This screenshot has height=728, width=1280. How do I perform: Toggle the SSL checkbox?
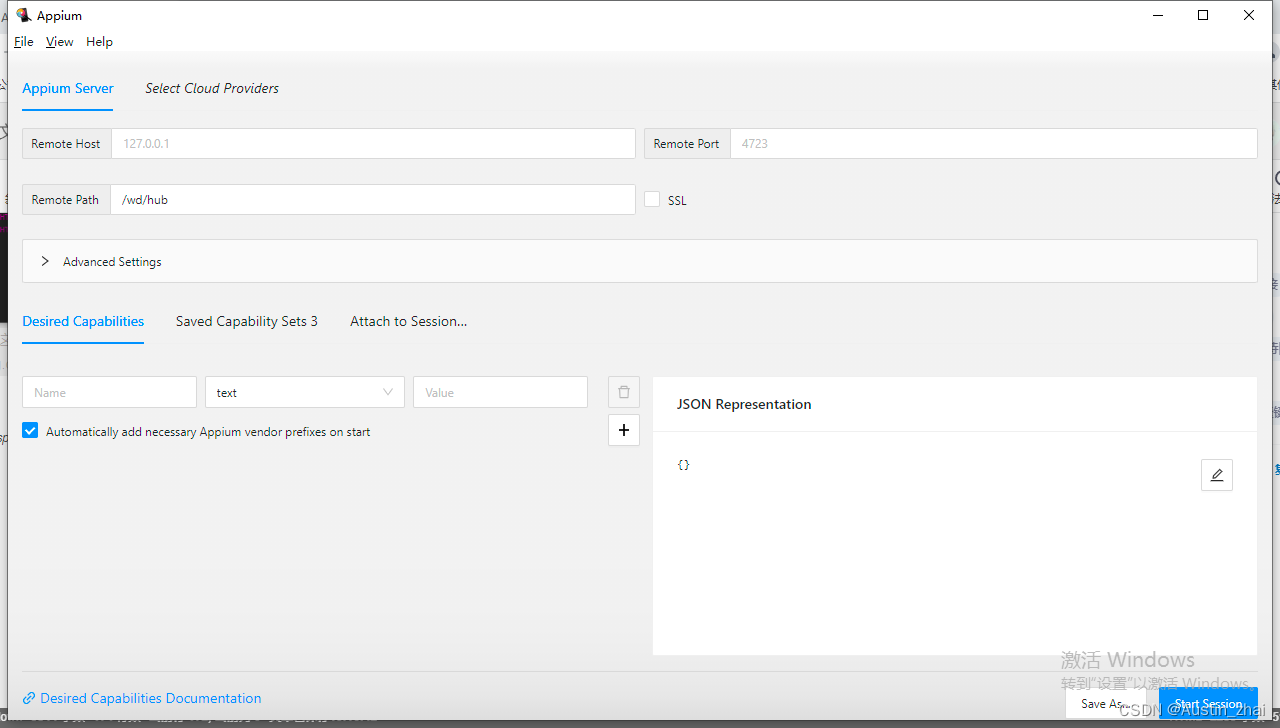click(x=652, y=199)
